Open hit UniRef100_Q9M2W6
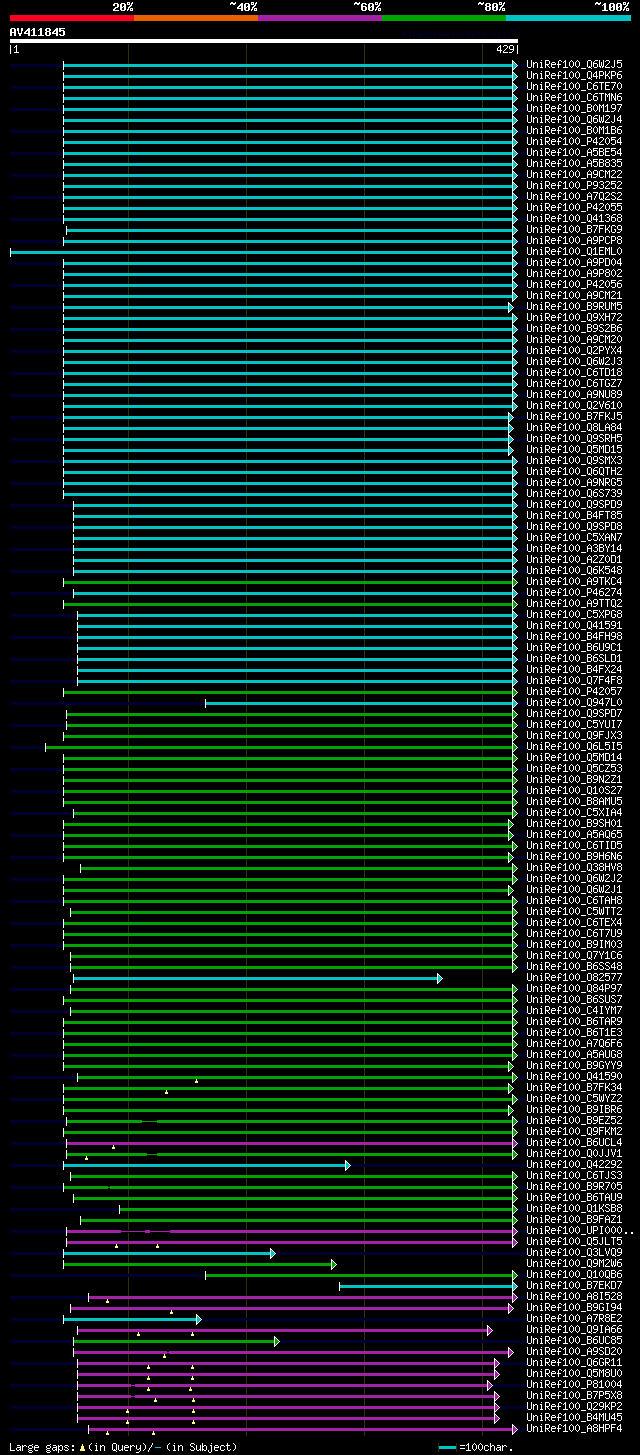The width and height of the screenshot is (640, 1455). pos(574,1263)
